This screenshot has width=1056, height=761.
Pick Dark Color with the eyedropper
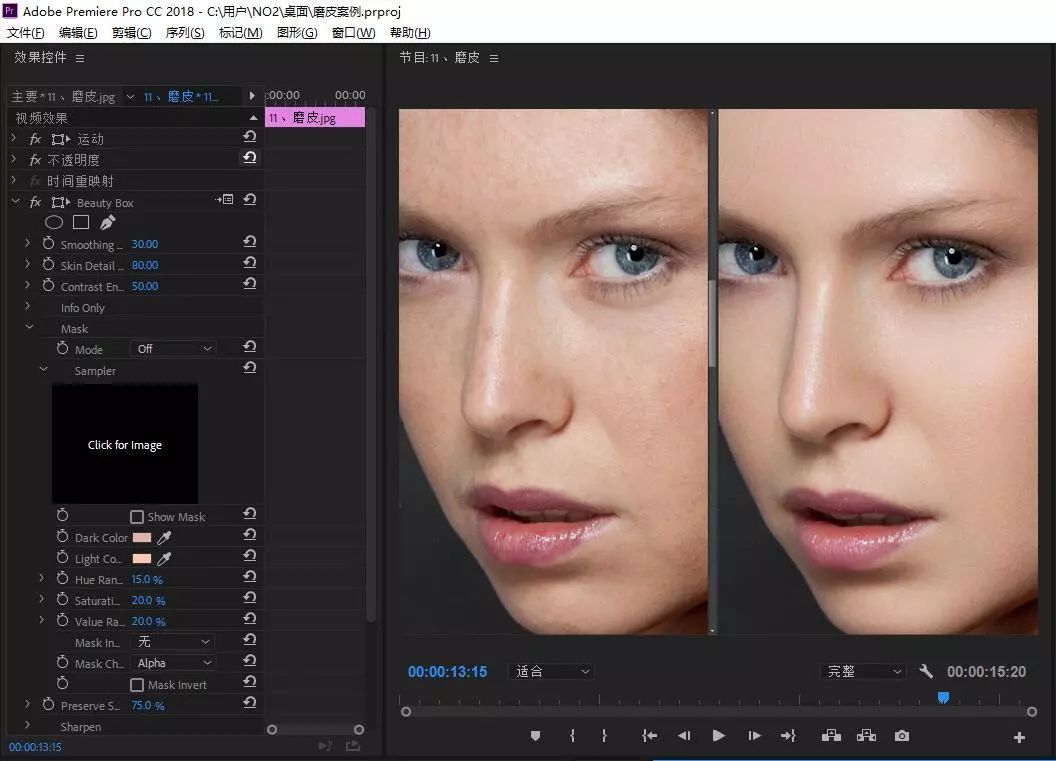tap(164, 537)
